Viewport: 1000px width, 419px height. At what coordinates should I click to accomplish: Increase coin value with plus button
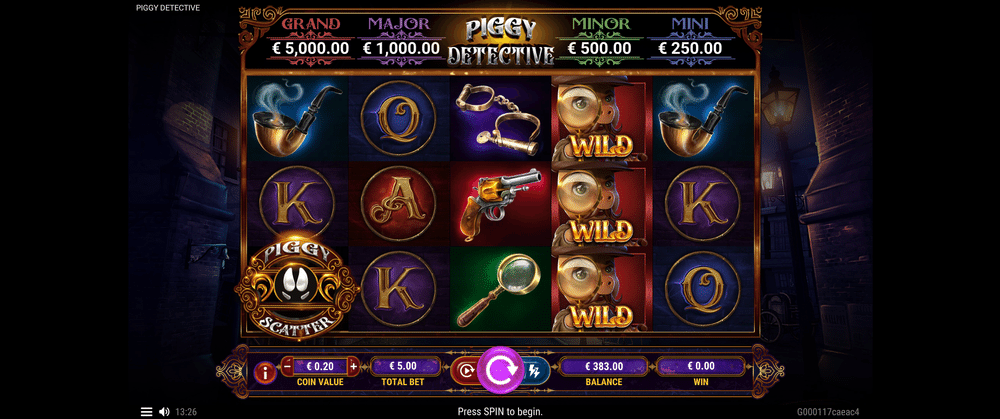(x=354, y=367)
